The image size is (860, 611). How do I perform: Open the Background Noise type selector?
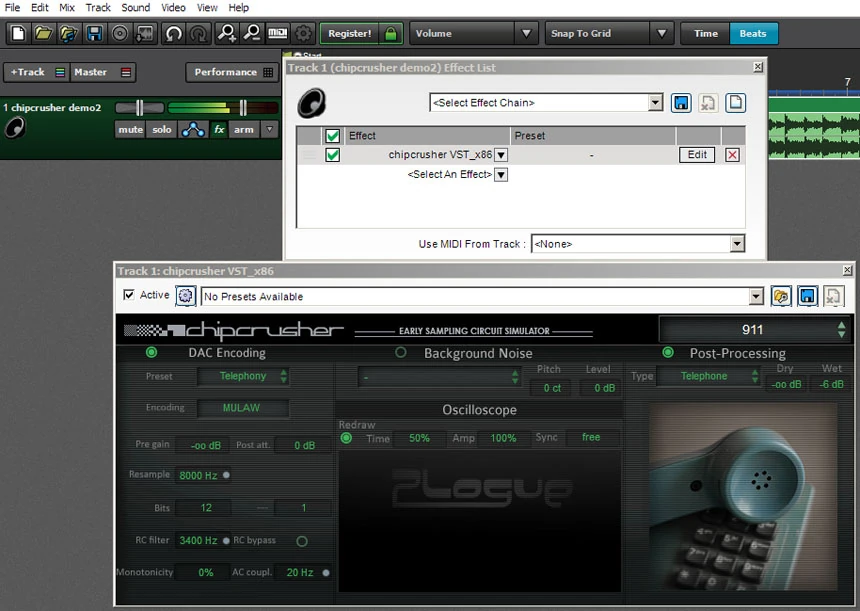tap(439, 377)
